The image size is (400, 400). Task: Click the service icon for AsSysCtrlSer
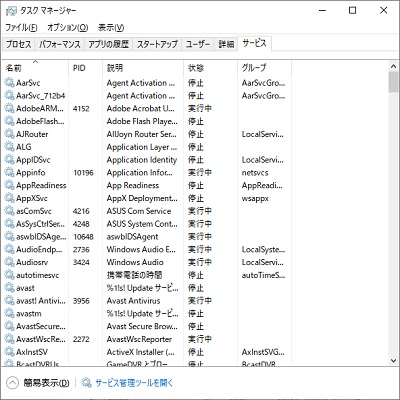(9, 224)
